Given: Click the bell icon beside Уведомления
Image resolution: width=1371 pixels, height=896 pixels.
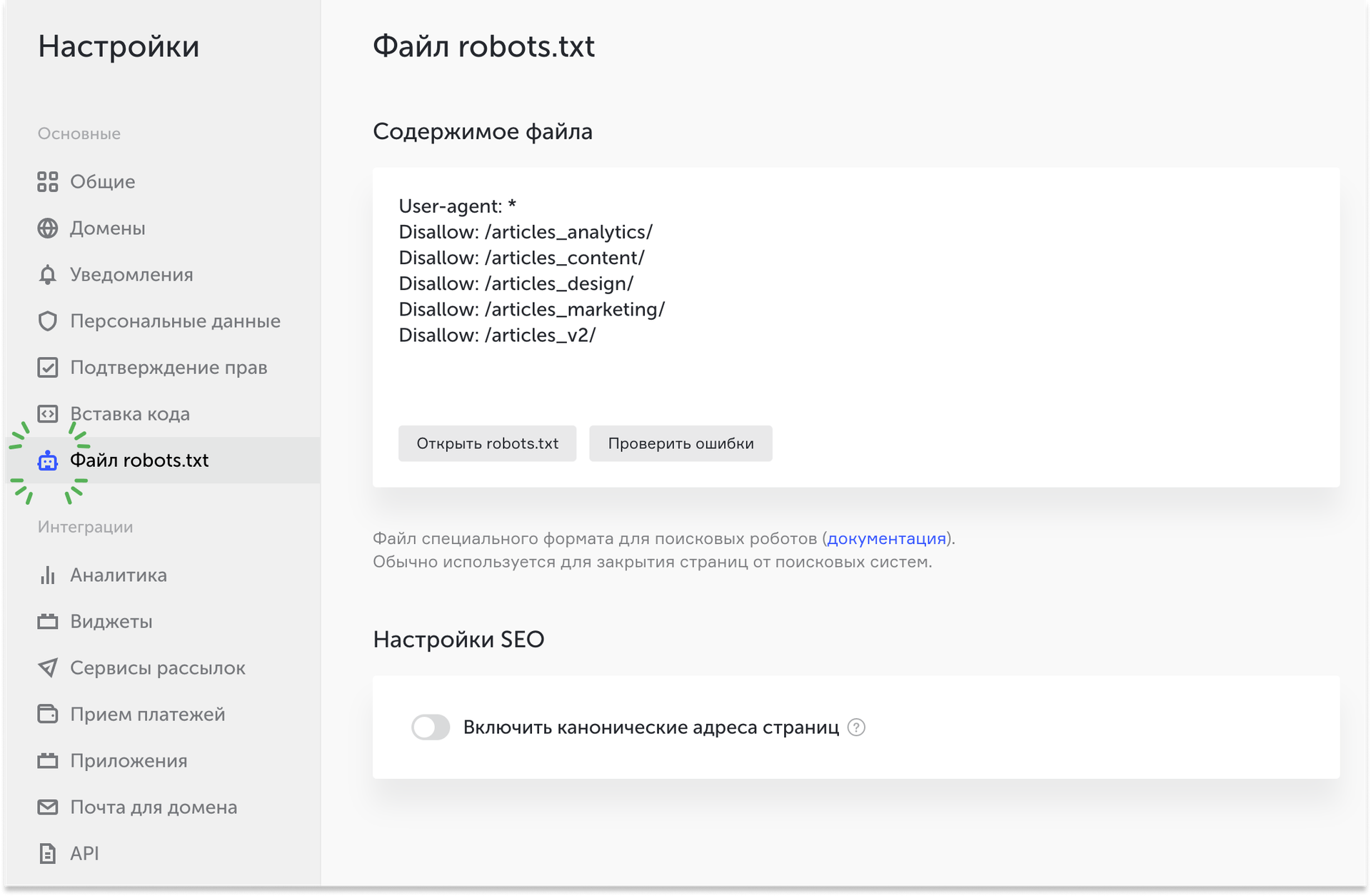Looking at the screenshot, I should click(x=48, y=275).
